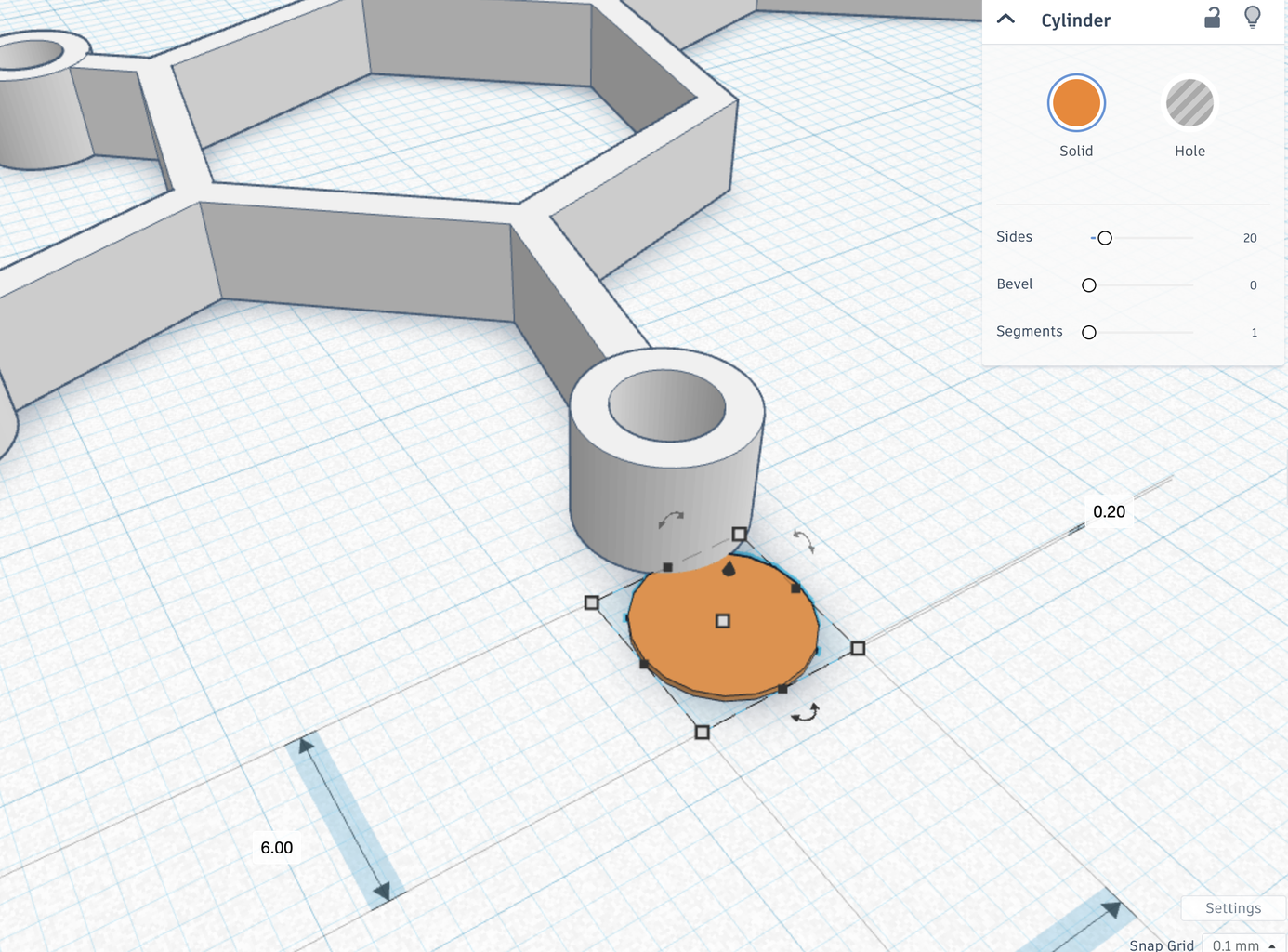Click the white center square handle on the orange shape
Image resolution: width=1288 pixels, height=952 pixels.
722,619
